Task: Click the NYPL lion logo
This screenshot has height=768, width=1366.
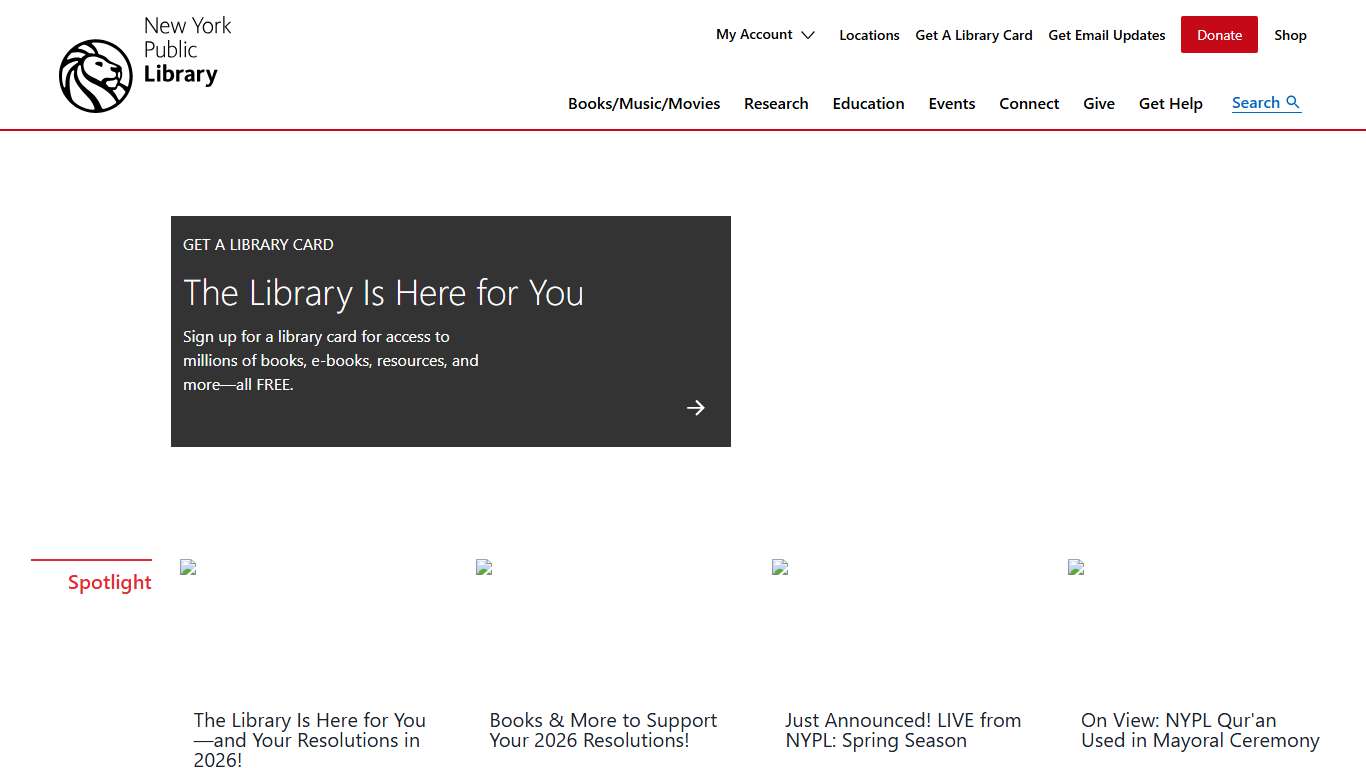Action: pos(96,76)
